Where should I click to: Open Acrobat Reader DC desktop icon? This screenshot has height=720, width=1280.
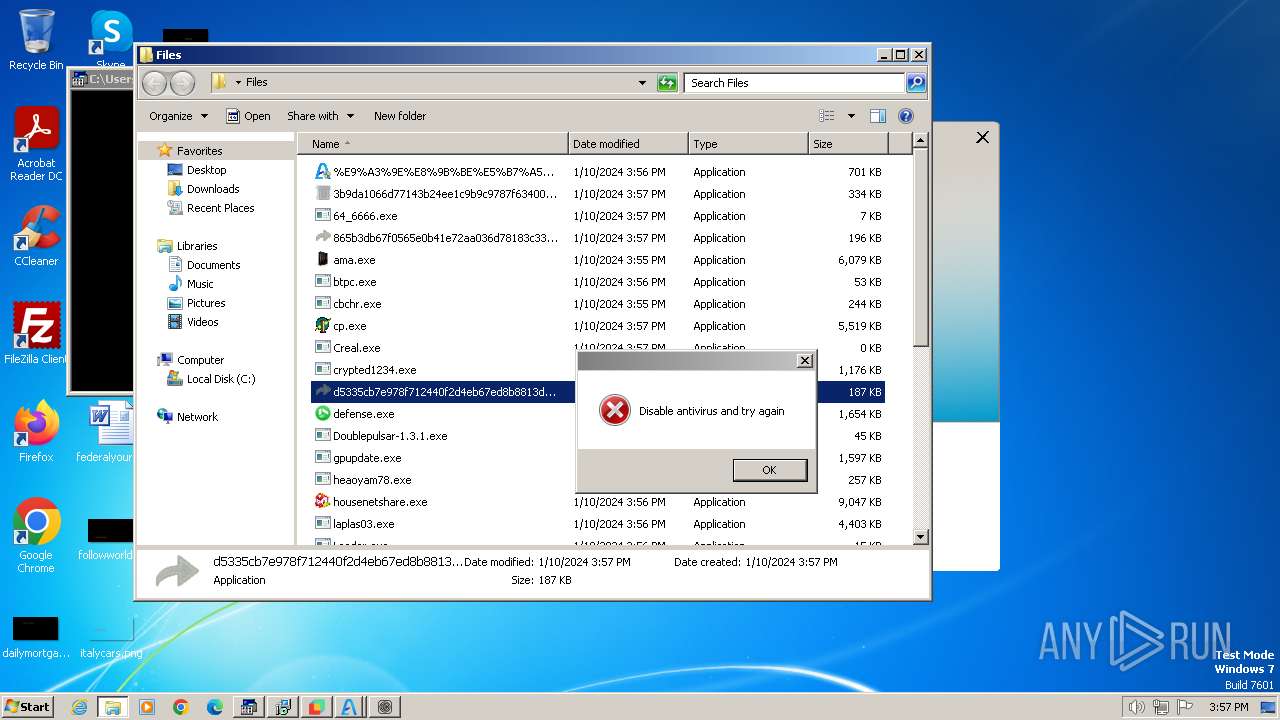pos(36,144)
